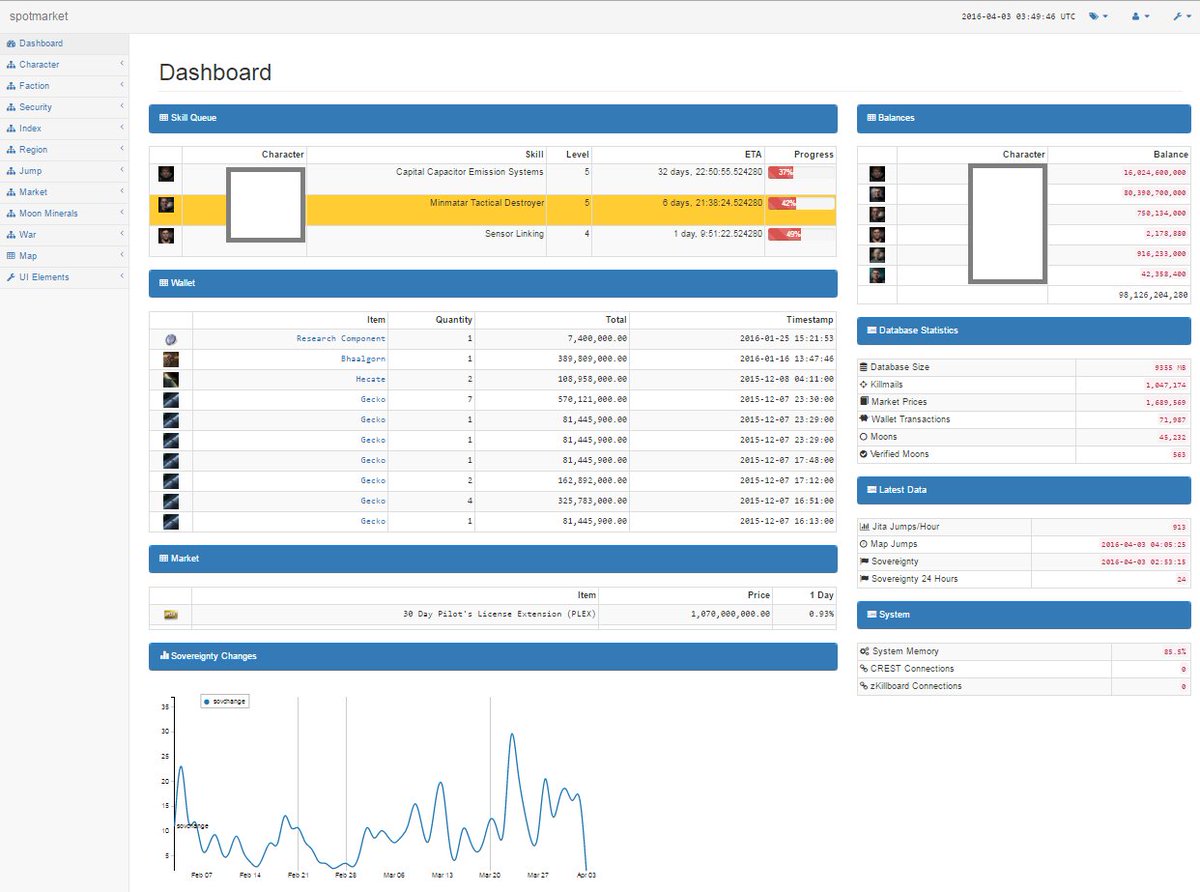The width and height of the screenshot is (1200, 892).
Task: Open the Hecate item link
Action: coord(371,379)
